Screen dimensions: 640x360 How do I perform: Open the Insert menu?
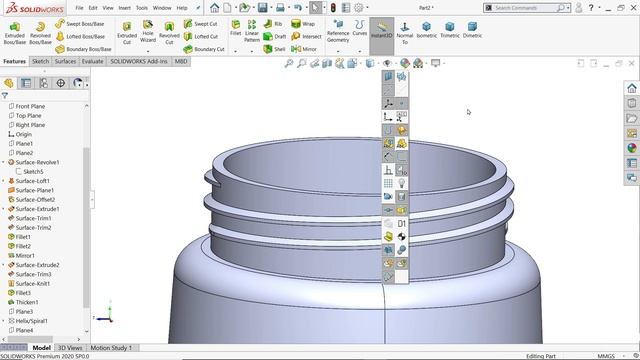pyautogui.click(x=124, y=8)
